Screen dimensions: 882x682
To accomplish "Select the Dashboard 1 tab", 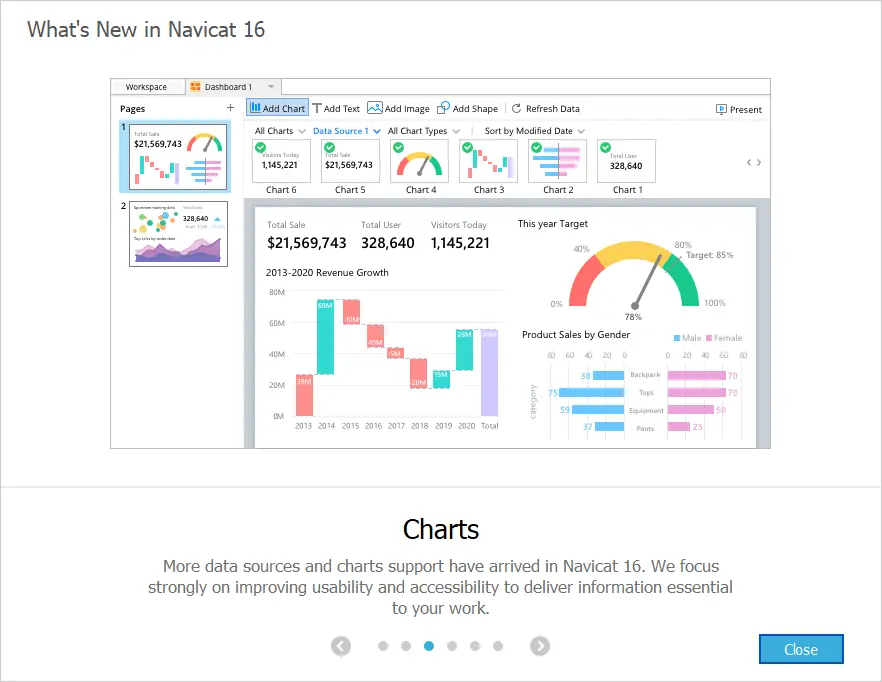I will click(x=228, y=87).
